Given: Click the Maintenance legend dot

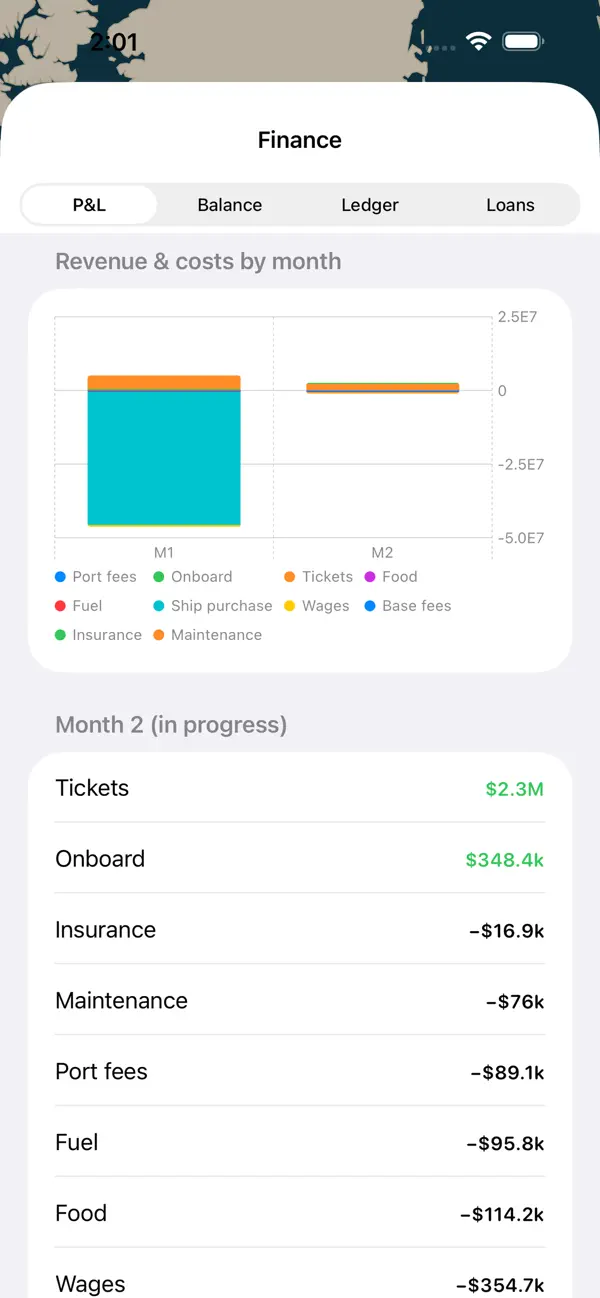Looking at the screenshot, I should 159,635.
